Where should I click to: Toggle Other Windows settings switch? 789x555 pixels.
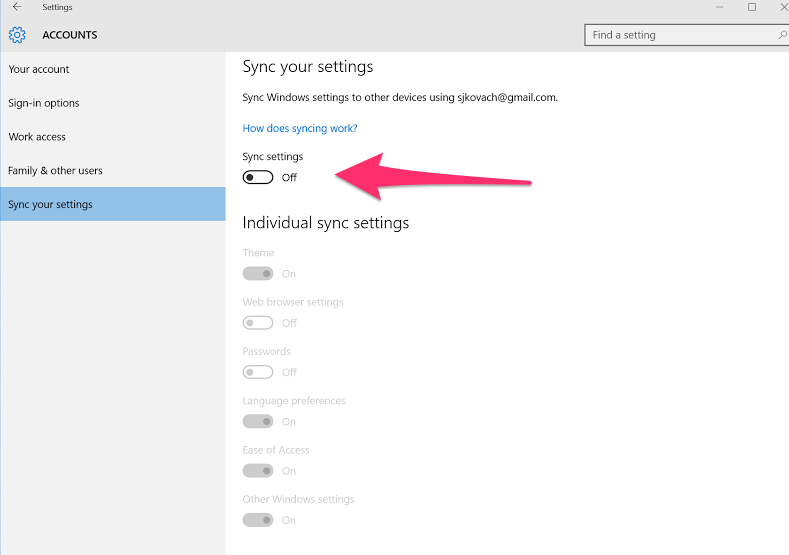point(258,520)
